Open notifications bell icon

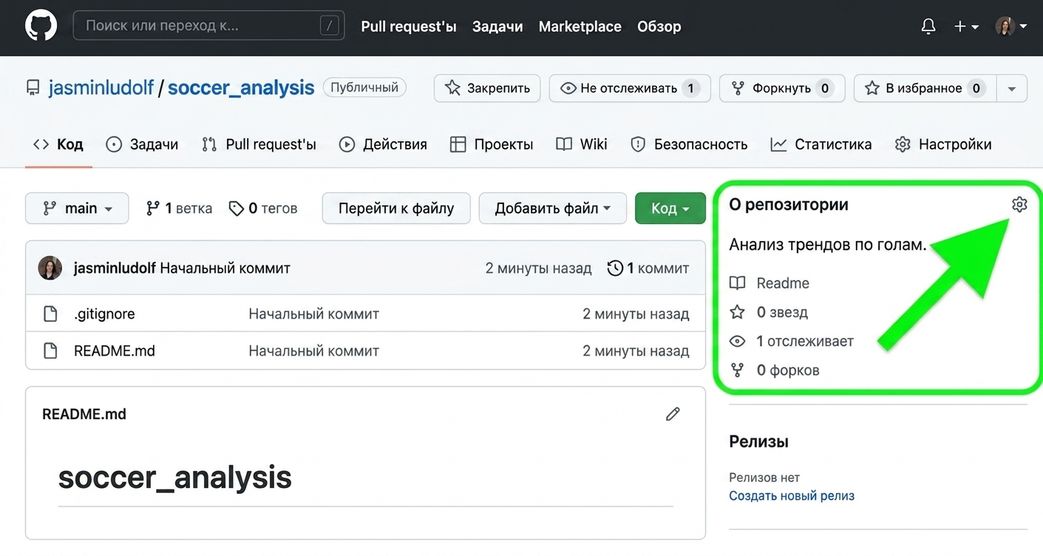[928, 27]
